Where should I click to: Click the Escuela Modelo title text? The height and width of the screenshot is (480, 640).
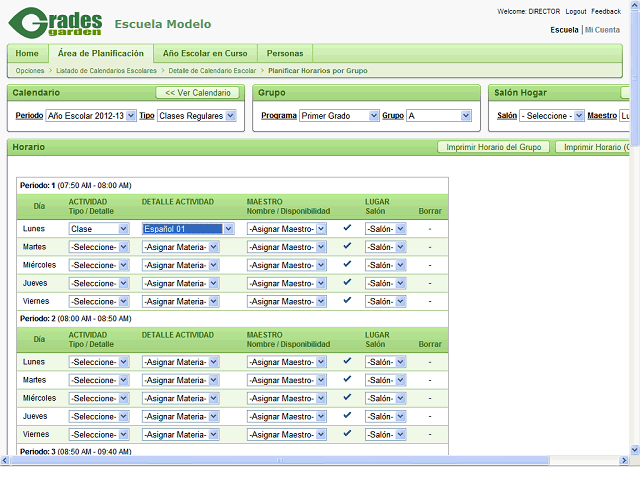click(x=162, y=24)
